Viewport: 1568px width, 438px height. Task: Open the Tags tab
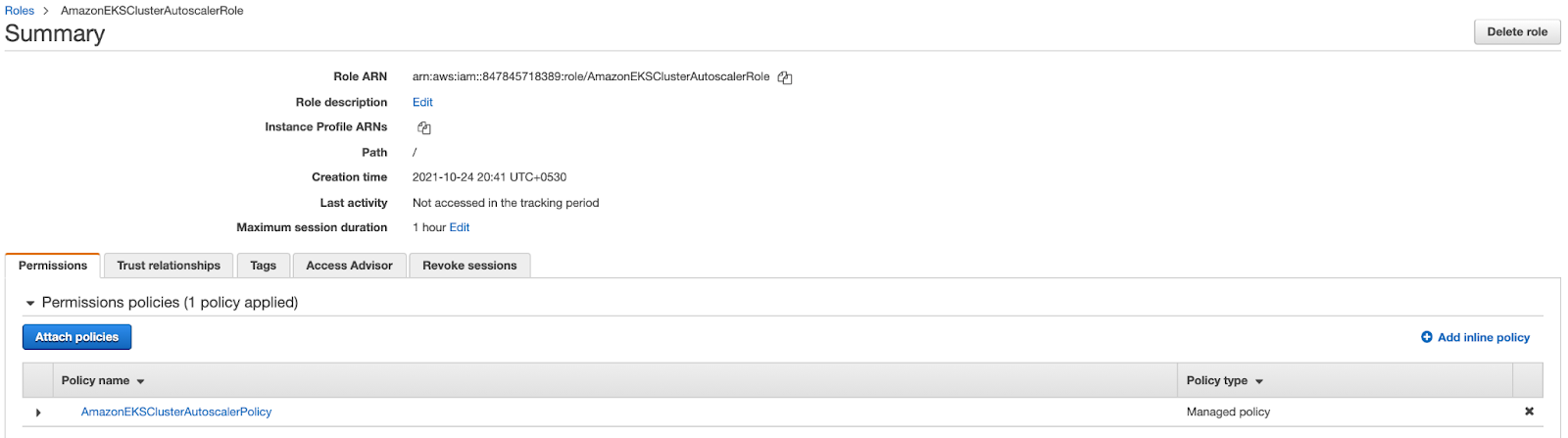pyautogui.click(x=264, y=266)
